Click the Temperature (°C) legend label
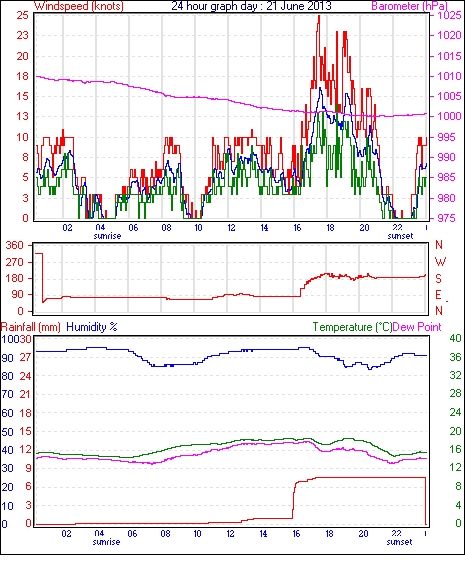The image size is (465, 563). (x=352, y=327)
